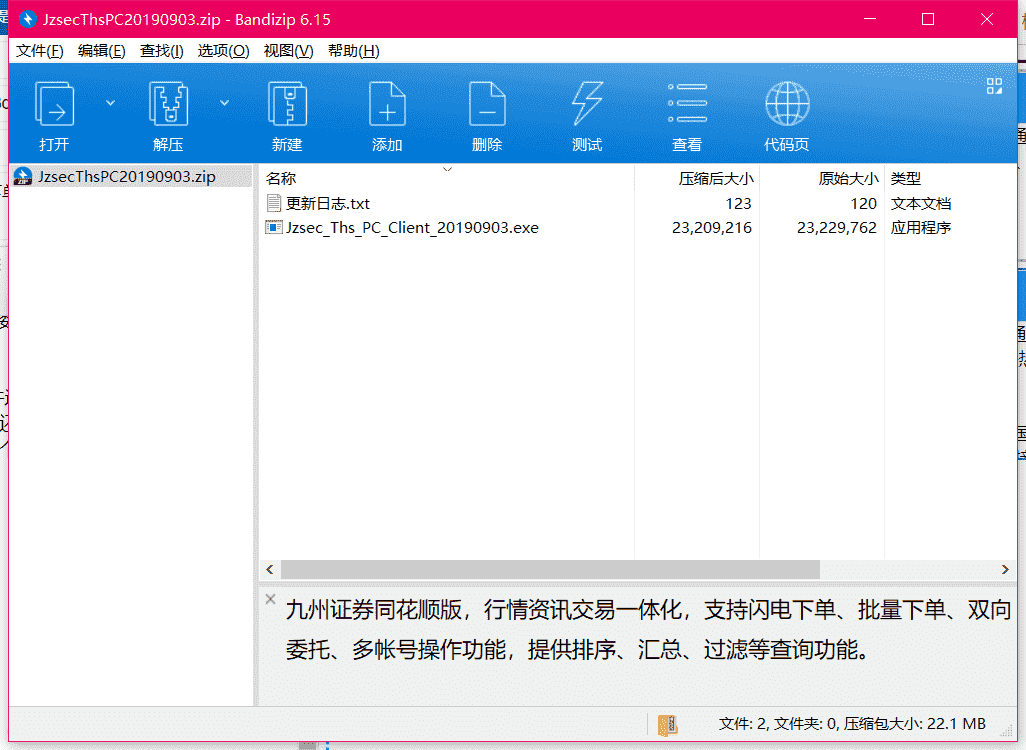The image size is (1026, 750).
Task: Close the archive comment pane with X
Action: tap(270, 599)
